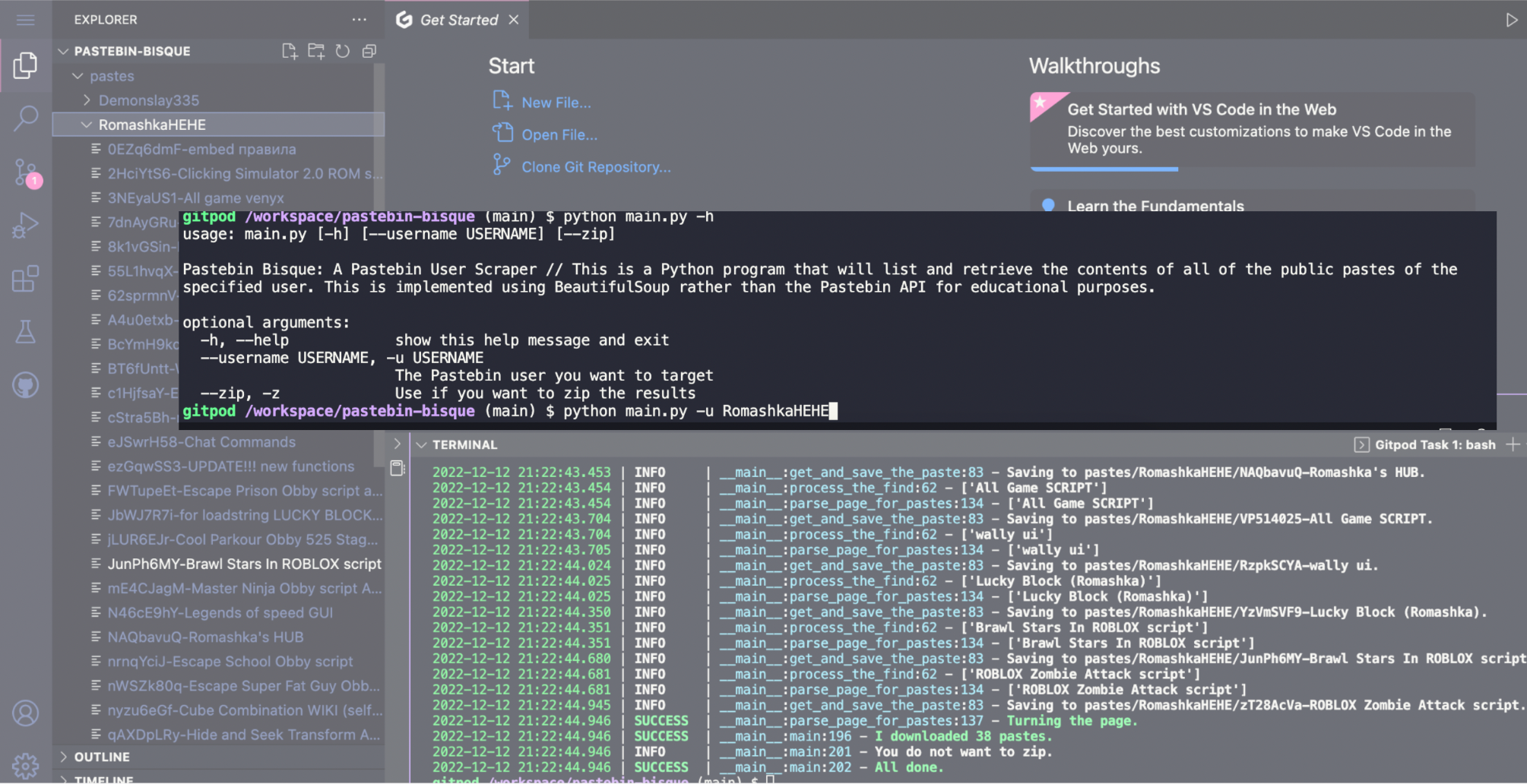The height and width of the screenshot is (784, 1527).
Task: Open file nrnqYciJ-Escape School Obby script
Action: pos(230,661)
